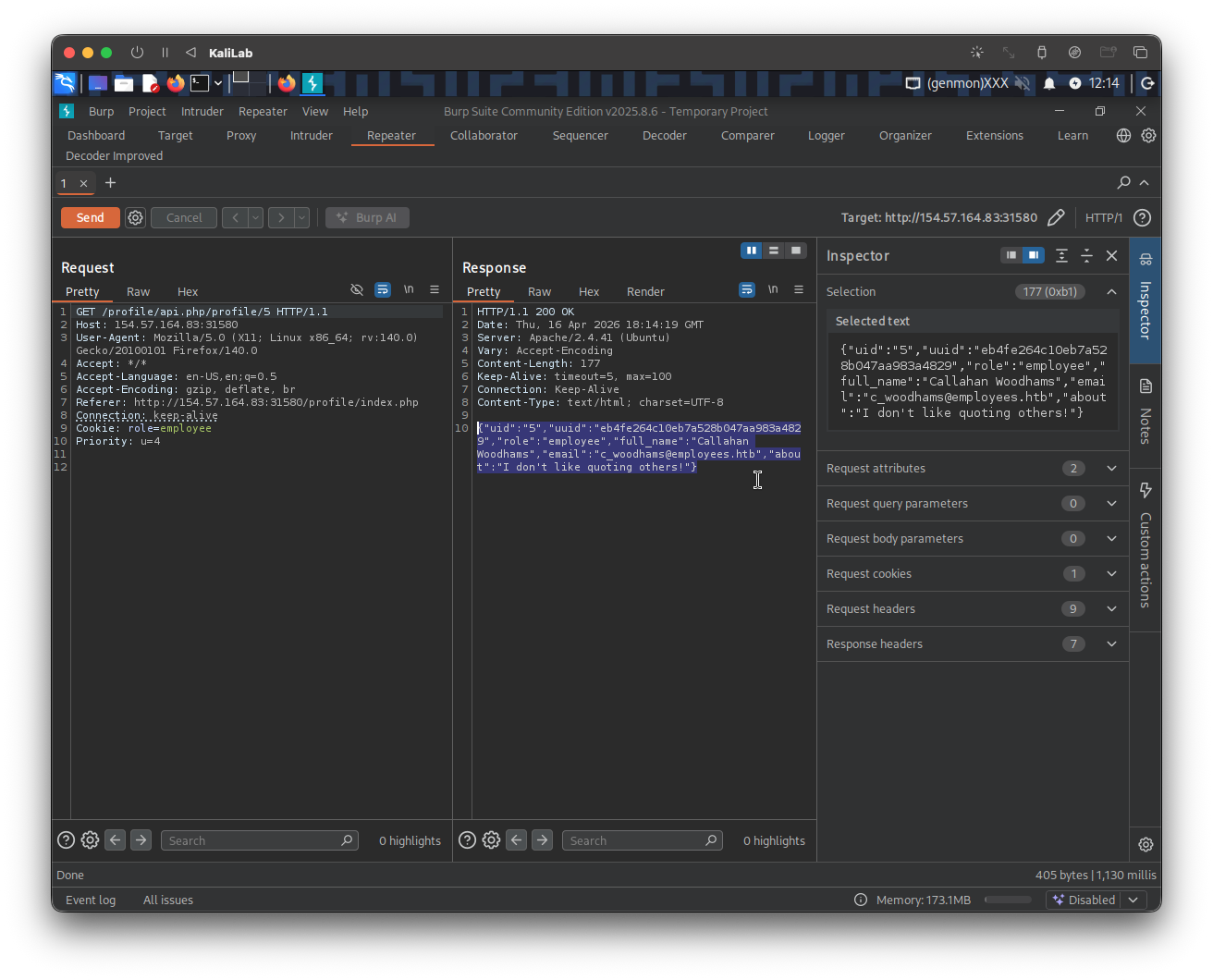
Task: Collapse Repeater tab bar chevron
Action: [1145, 183]
